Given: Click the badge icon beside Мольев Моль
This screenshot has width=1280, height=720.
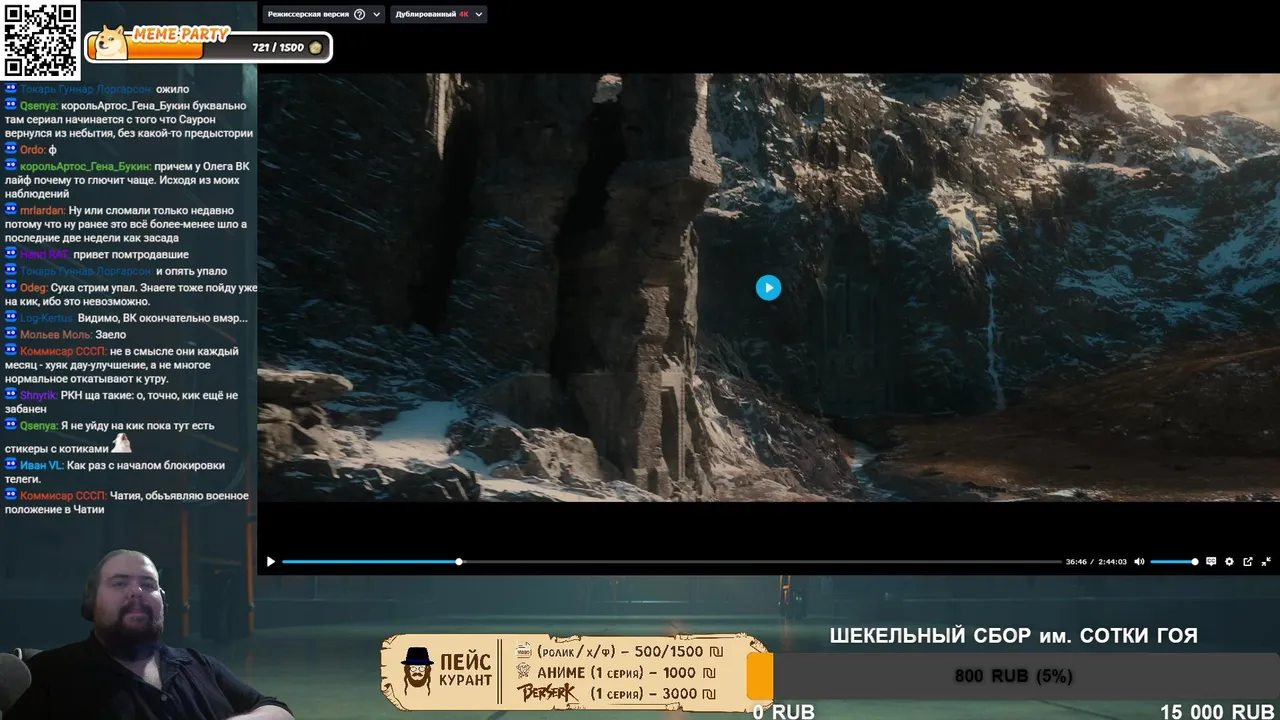Looking at the screenshot, I should coord(10,334).
